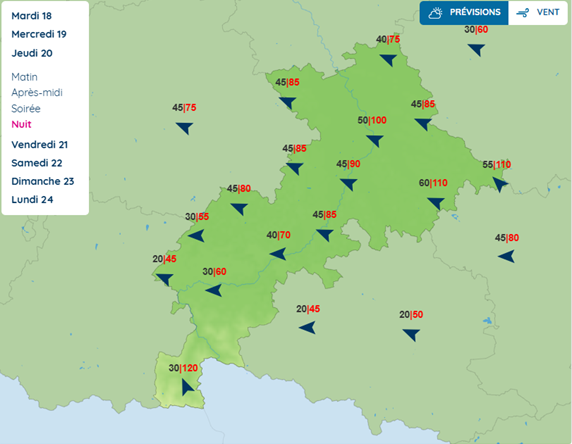Open Samedi 22 forecast periods
The width and height of the screenshot is (572, 444).
pos(37,163)
